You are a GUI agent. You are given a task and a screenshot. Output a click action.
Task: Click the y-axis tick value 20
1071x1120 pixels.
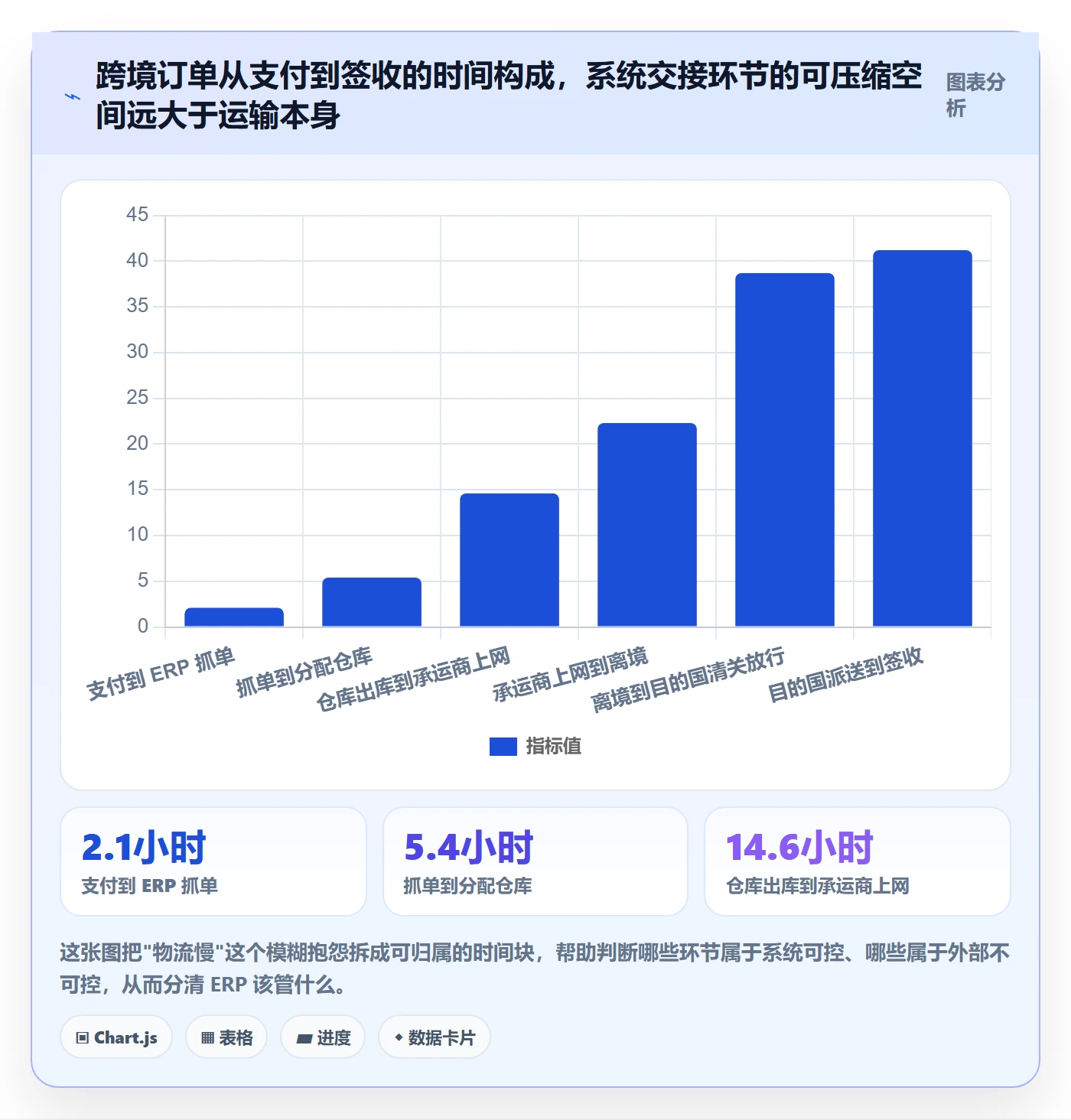(x=138, y=444)
